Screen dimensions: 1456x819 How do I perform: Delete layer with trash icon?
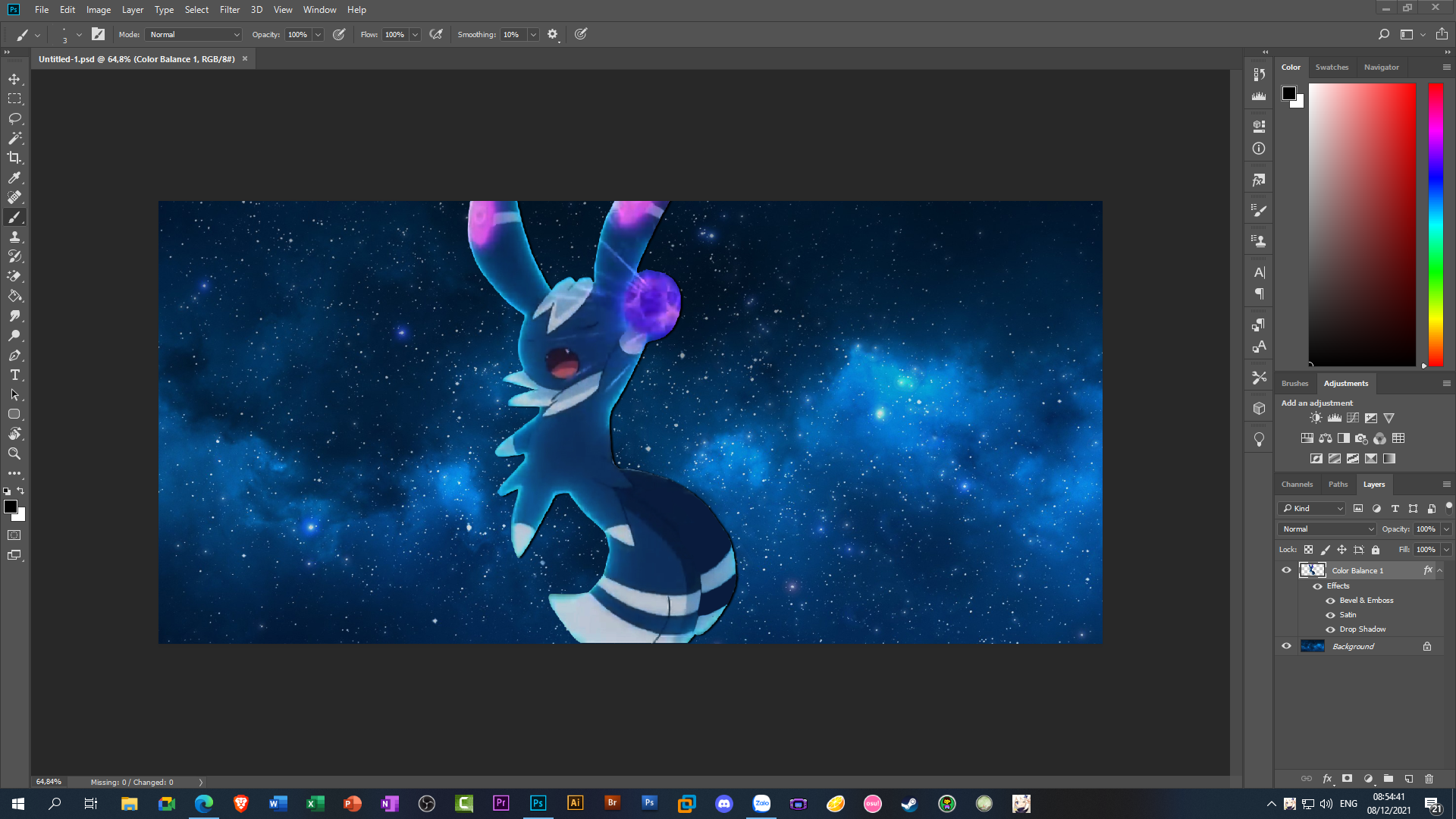click(x=1429, y=779)
